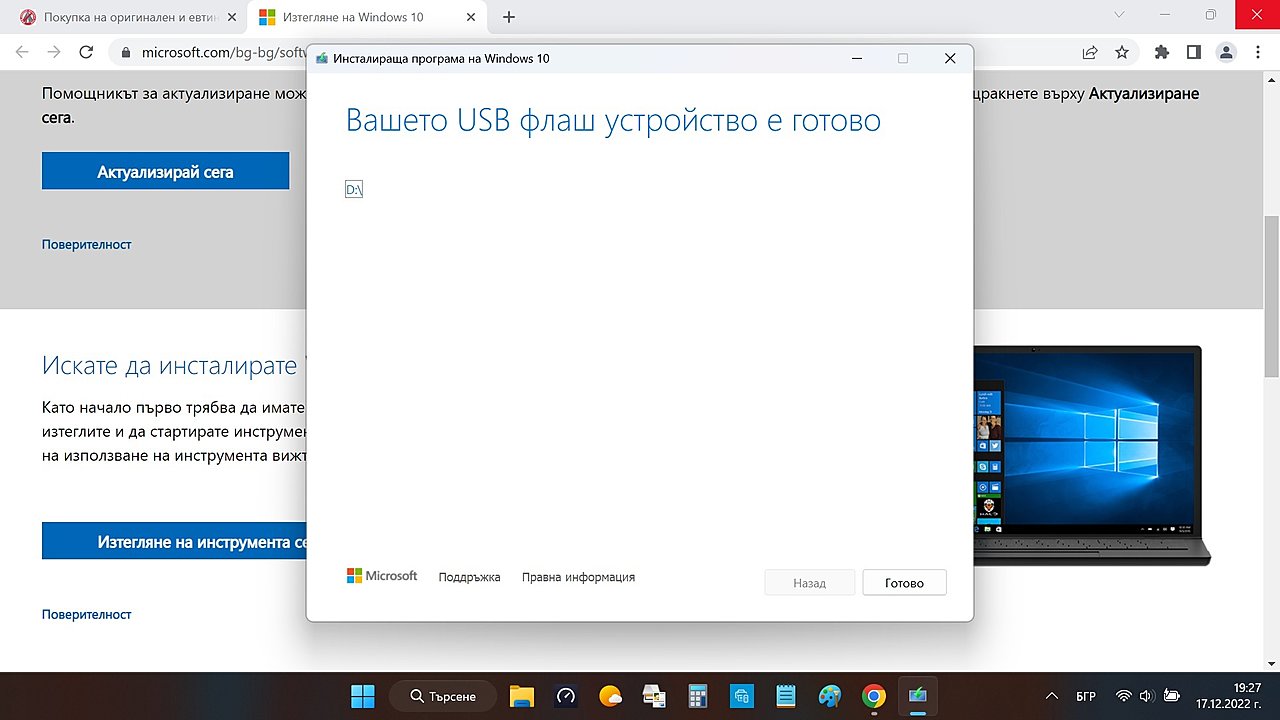This screenshot has height=720, width=1280.
Task: Reload the page with the refresh icon
Action: (86, 52)
